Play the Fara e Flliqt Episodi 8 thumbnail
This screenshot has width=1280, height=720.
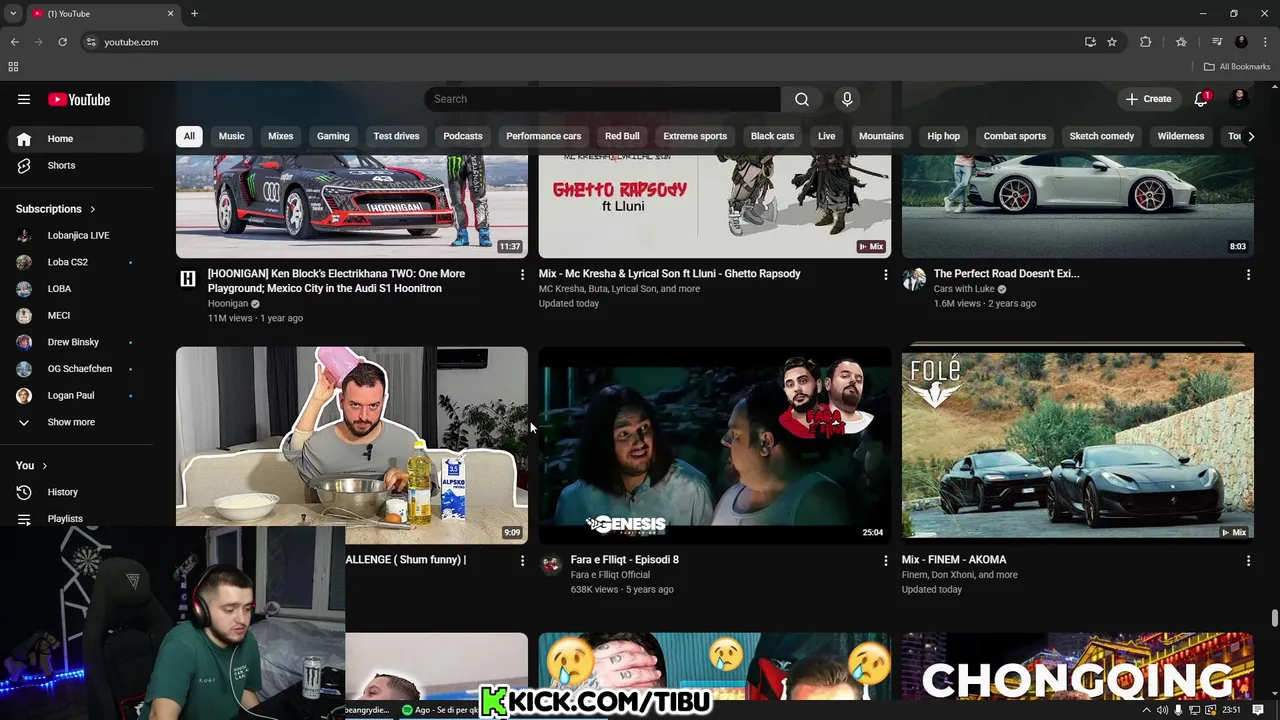[715, 445]
